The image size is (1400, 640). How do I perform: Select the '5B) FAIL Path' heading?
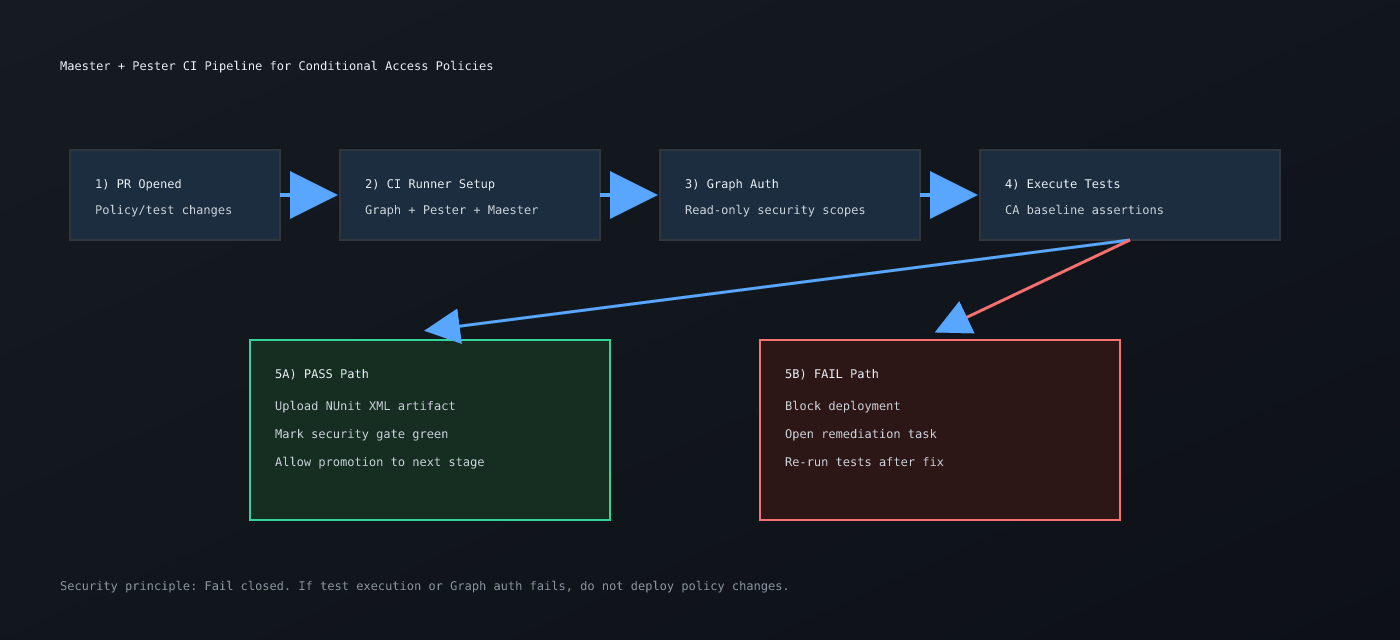pyautogui.click(x=832, y=374)
